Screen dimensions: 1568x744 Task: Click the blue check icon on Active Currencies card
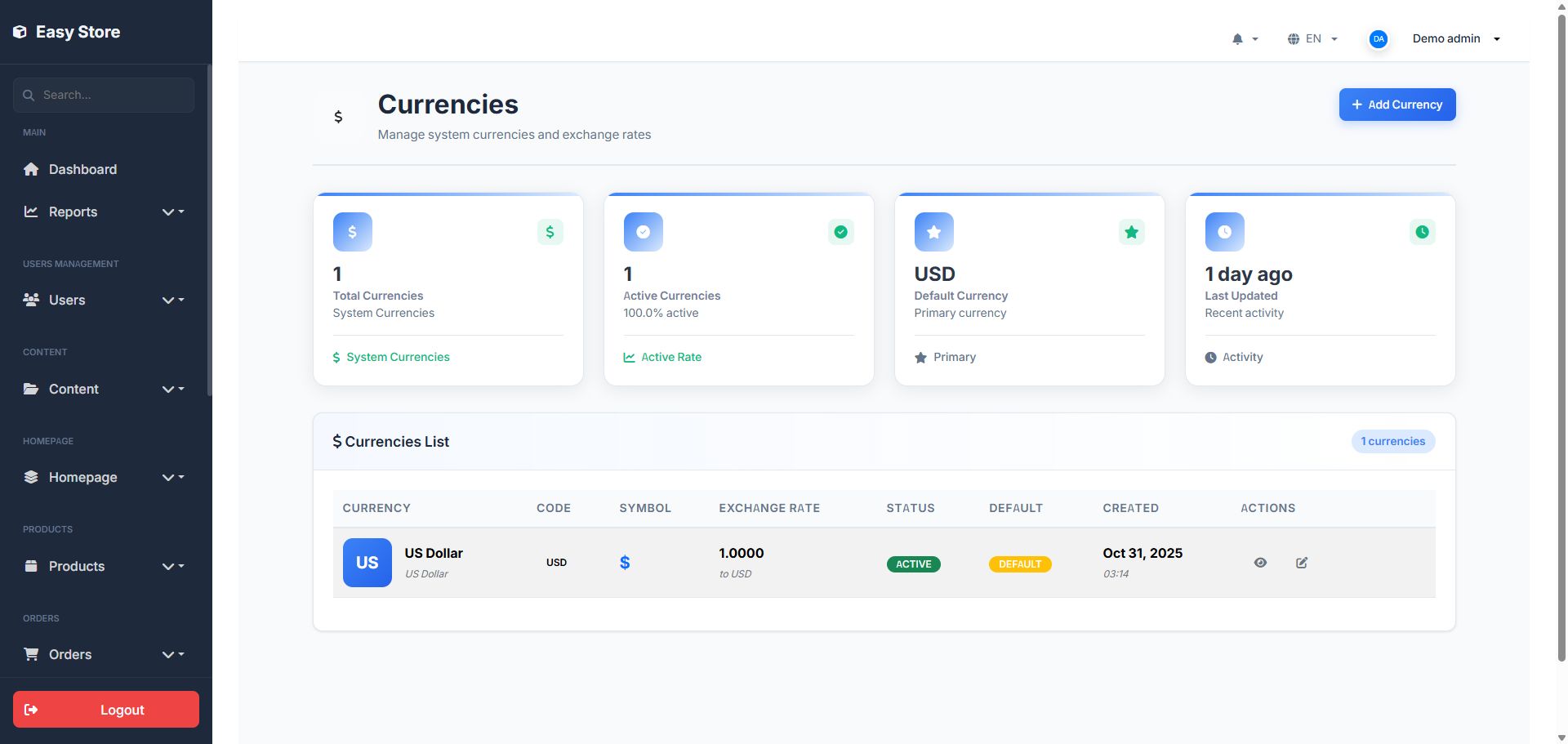(x=644, y=232)
